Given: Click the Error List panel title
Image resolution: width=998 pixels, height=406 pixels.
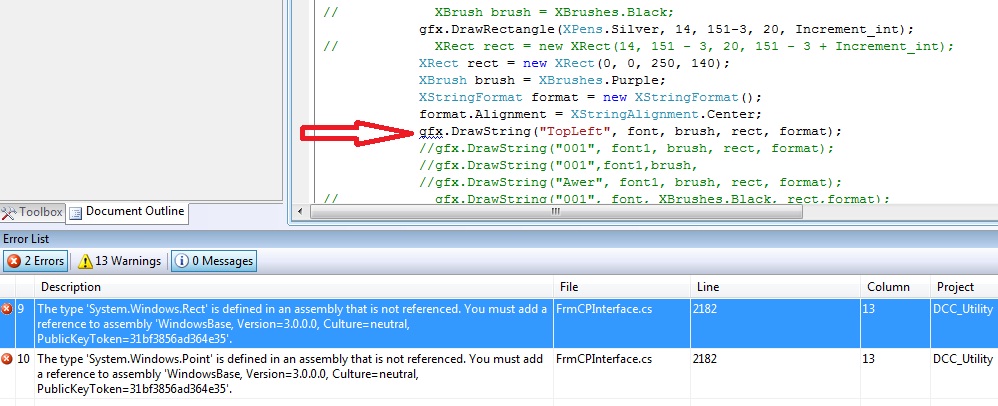Looking at the screenshot, I should click(26, 239).
